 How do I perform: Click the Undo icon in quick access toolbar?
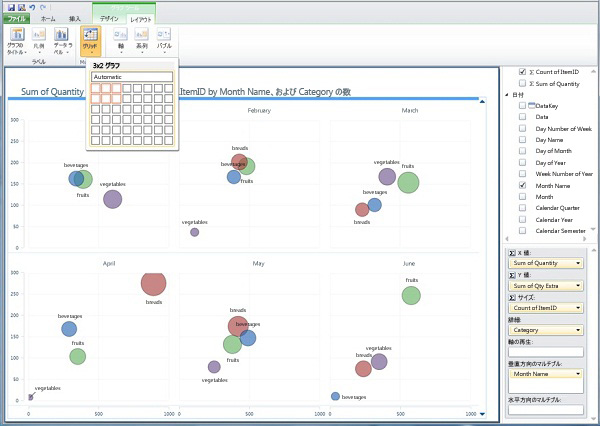point(31,7)
